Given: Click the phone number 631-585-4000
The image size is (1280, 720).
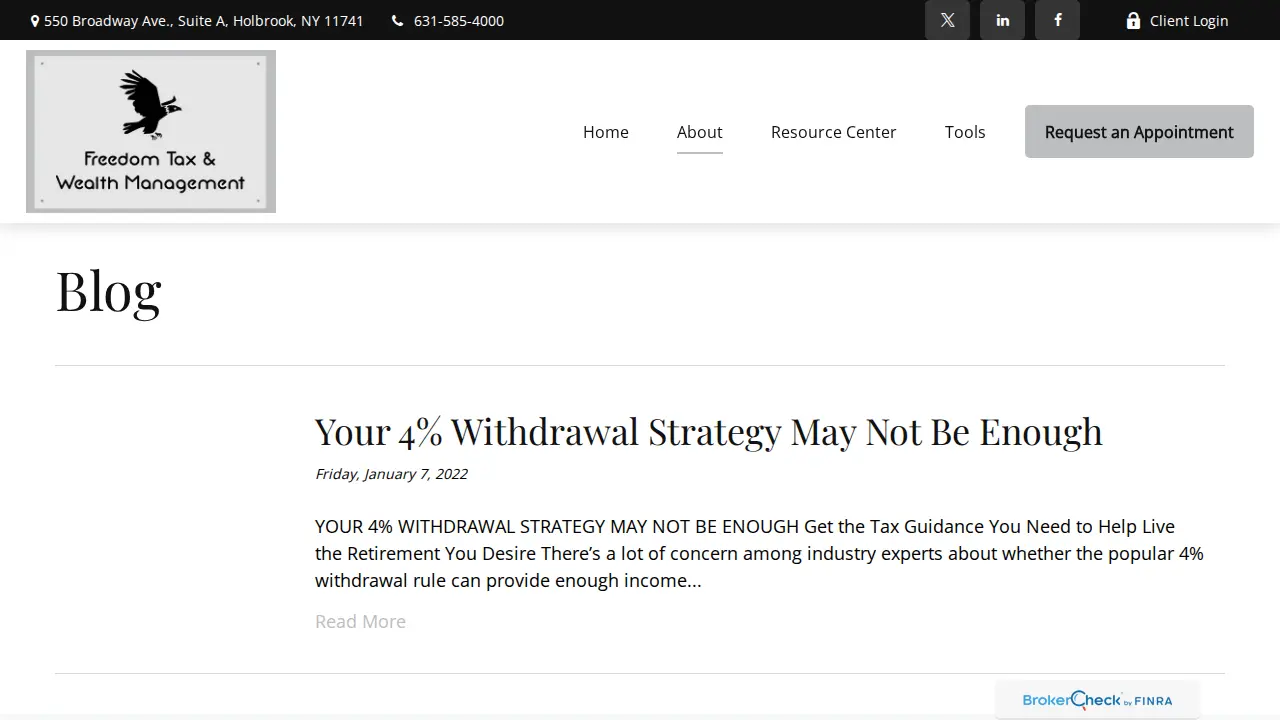Looking at the screenshot, I should click(x=459, y=21).
